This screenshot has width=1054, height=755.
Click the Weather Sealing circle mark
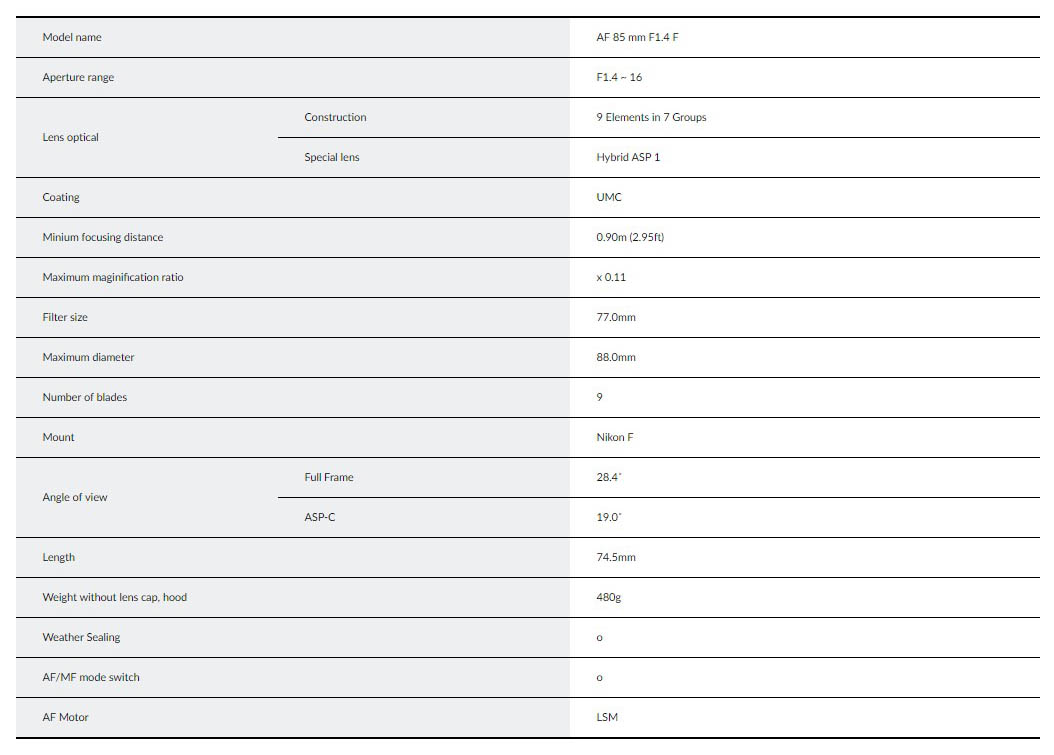[600, 638]
